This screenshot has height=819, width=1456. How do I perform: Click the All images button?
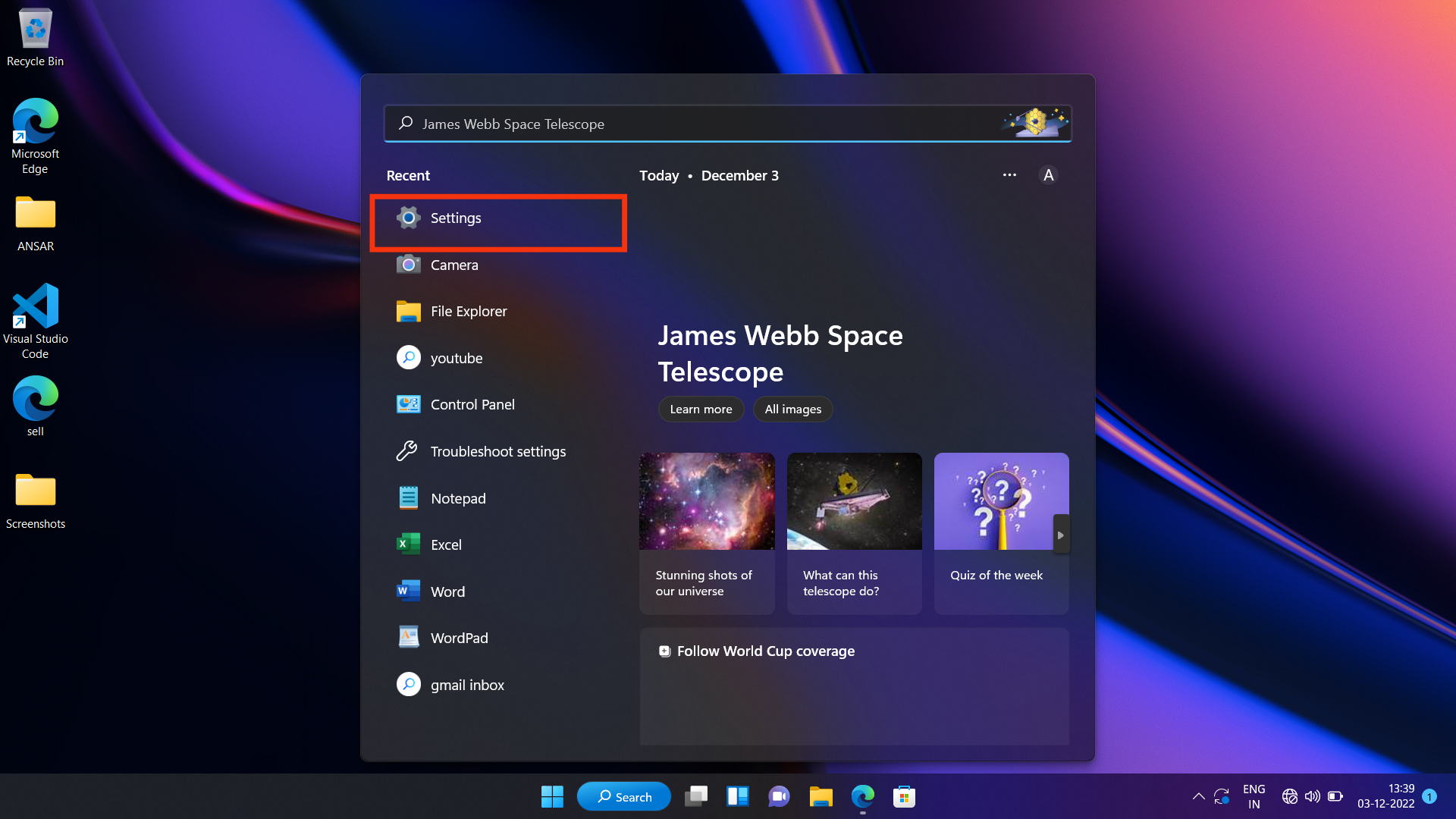[792, 409]
